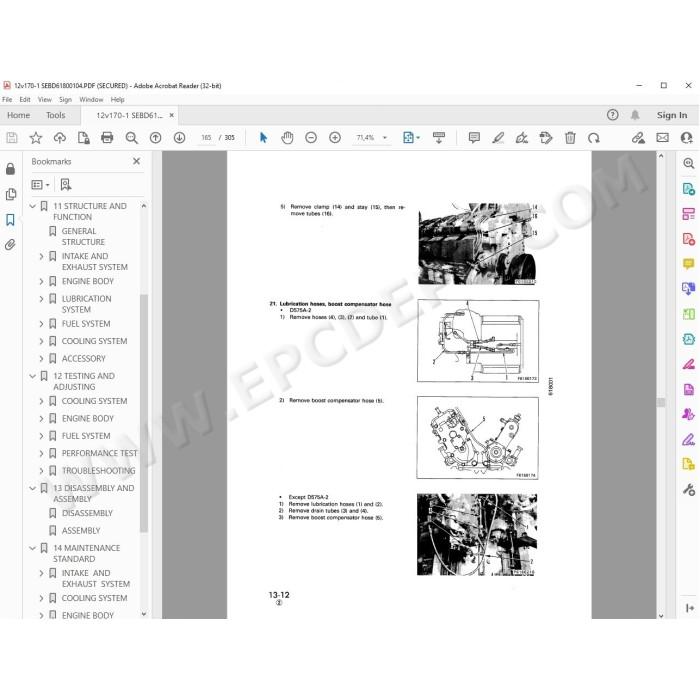Expand TROUBLESHOOTING bookmark
Viewport: 700px width, 700px height.
click(42, 471)
